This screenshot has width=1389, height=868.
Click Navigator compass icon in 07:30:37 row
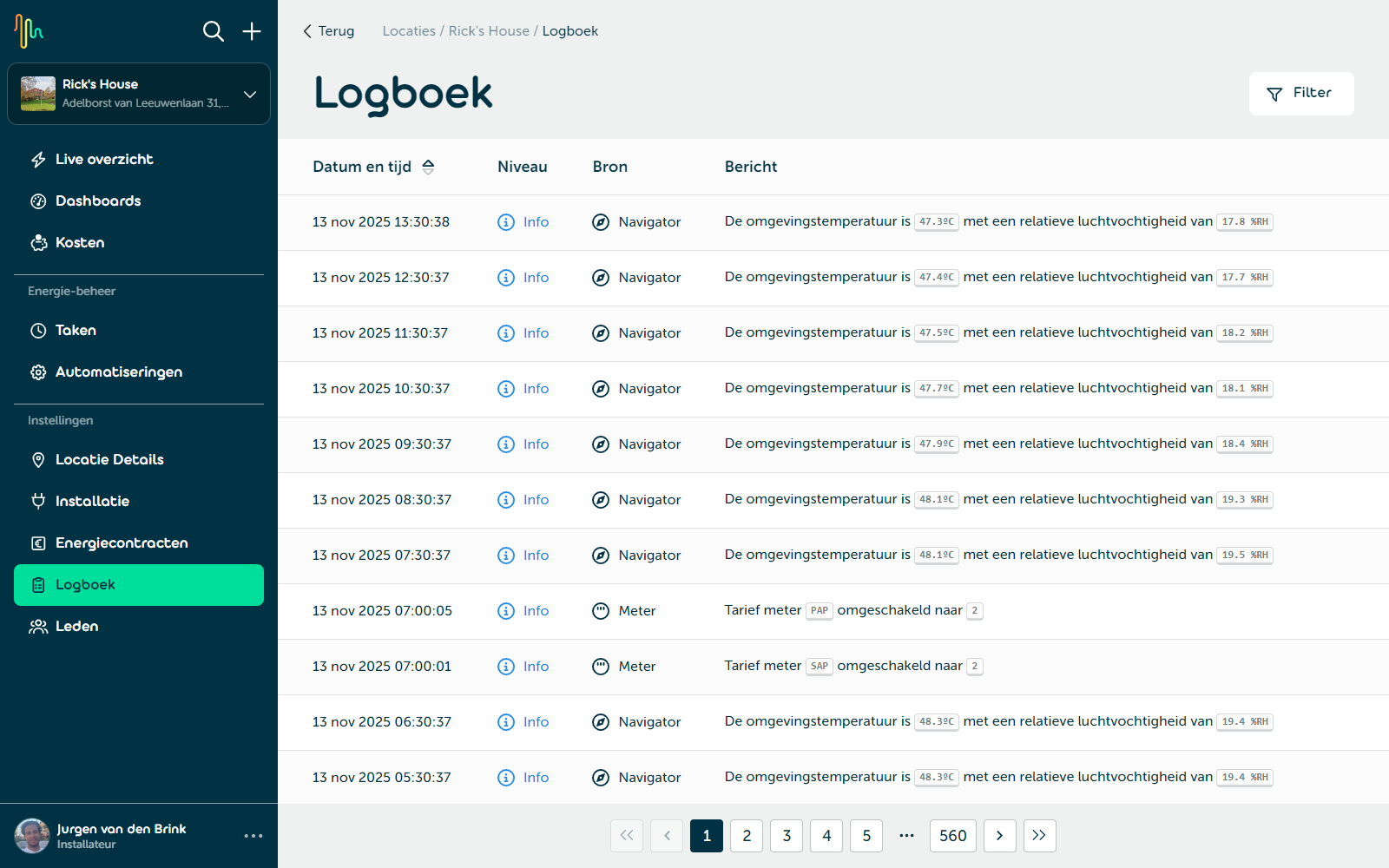pos(601,556)
